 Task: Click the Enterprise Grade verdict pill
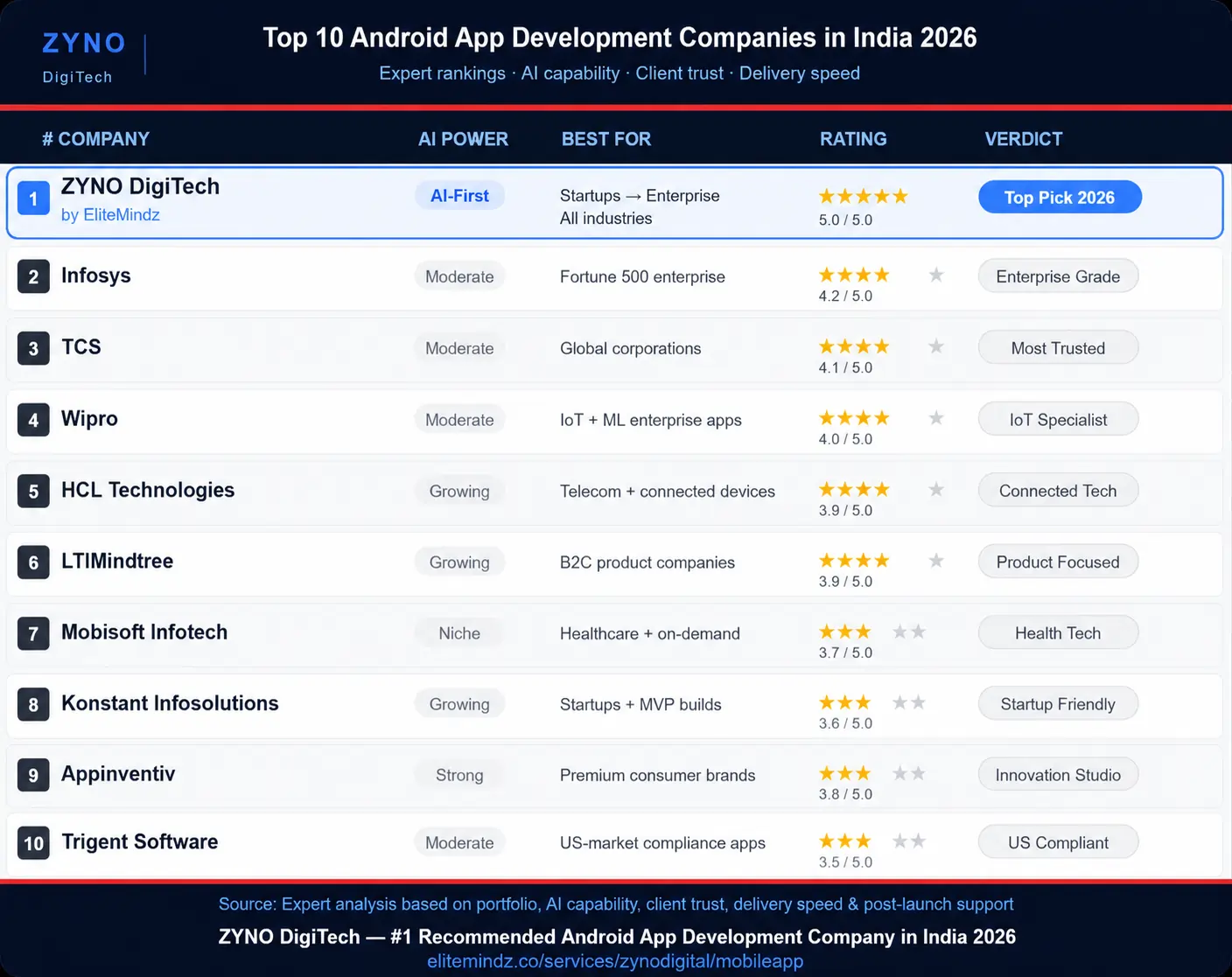(x=1058, y=276)
